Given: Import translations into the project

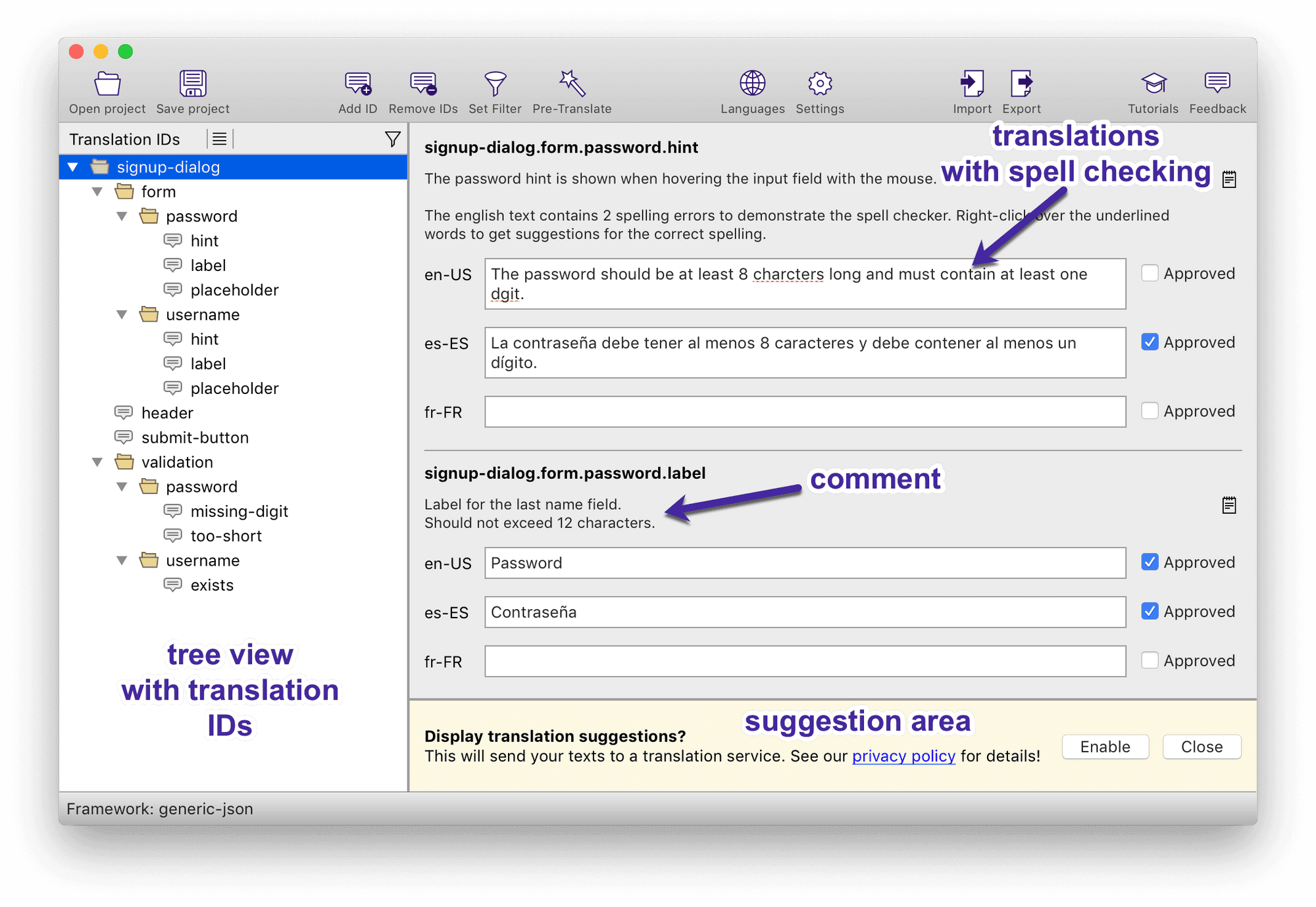Looking at the screenshot, I should (x=971, y=89).
